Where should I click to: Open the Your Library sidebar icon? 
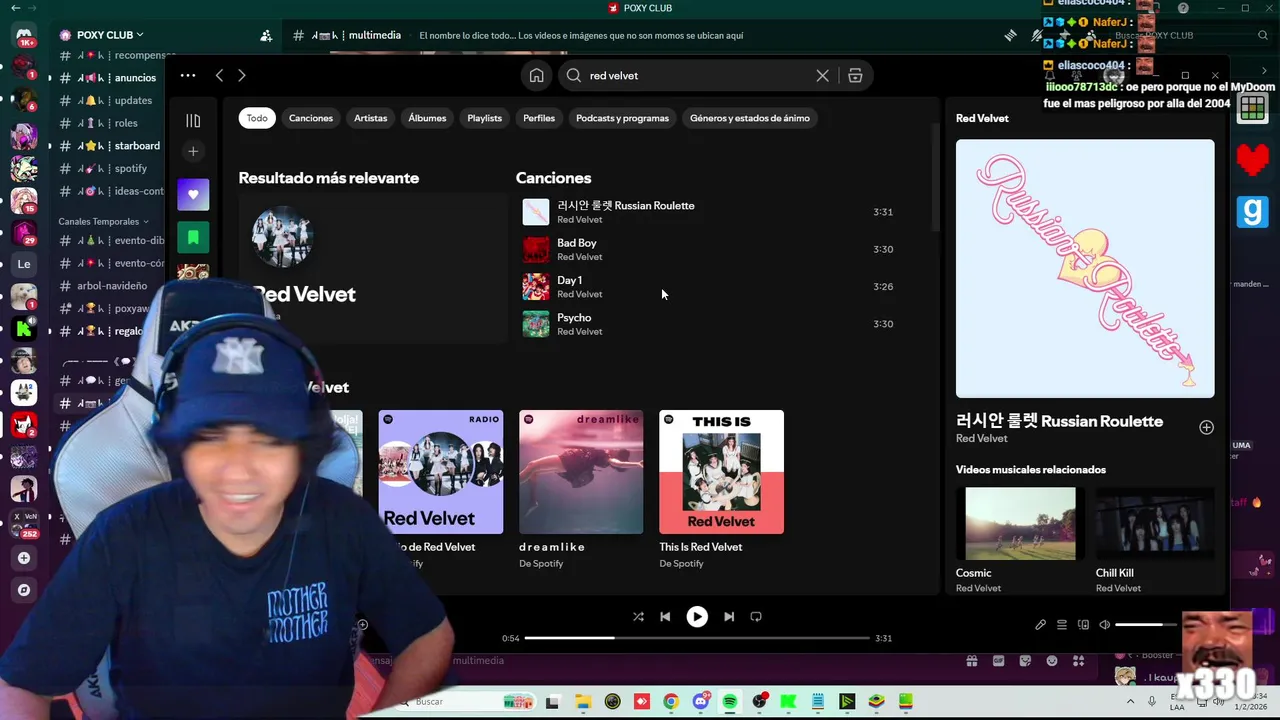[x=193, y=121]
